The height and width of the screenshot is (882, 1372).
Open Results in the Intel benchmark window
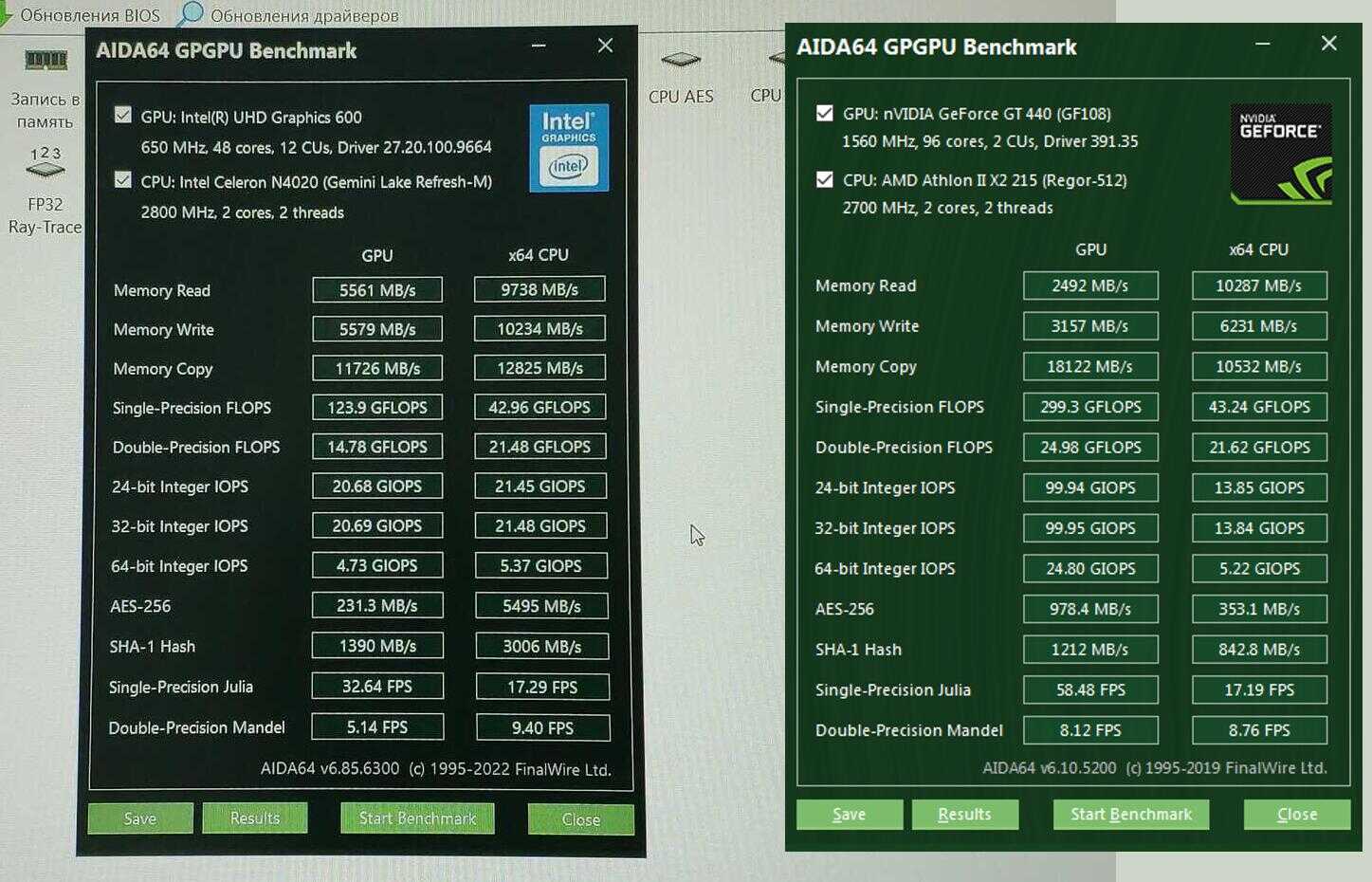(x=255, y=818)
